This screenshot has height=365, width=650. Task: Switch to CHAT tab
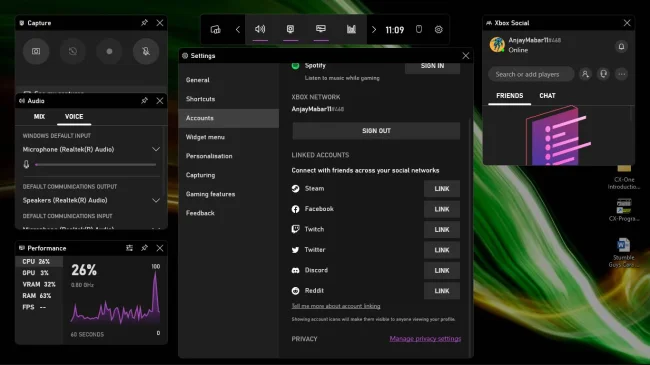coord(547,96)
